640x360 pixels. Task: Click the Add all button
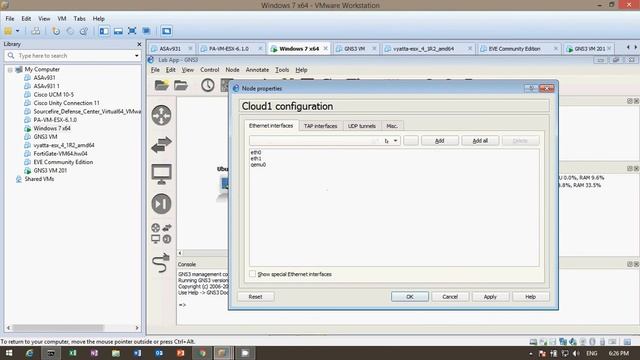click(x=480, y=141)
